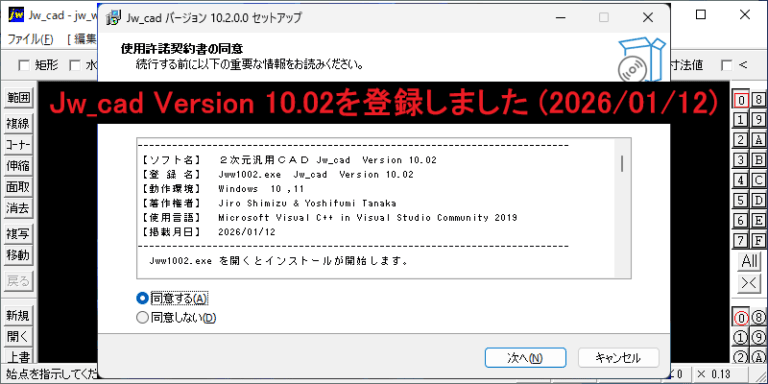The height and width of the screenshot is (384, 768).
Task: Select square layer button 3
Action: pos(742,160)
